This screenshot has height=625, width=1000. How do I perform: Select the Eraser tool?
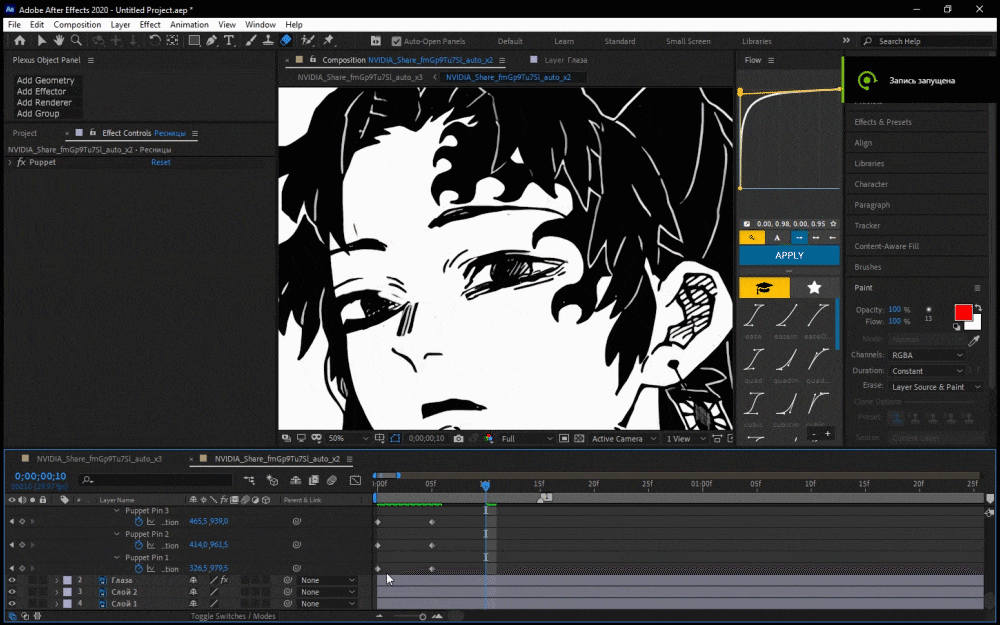point(286,41)
